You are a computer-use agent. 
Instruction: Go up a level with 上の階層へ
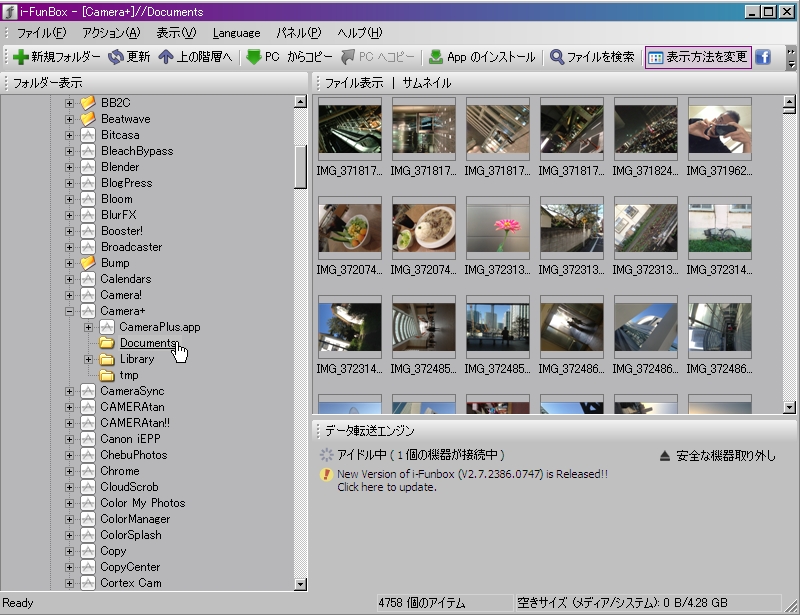[x=166, y=57]
